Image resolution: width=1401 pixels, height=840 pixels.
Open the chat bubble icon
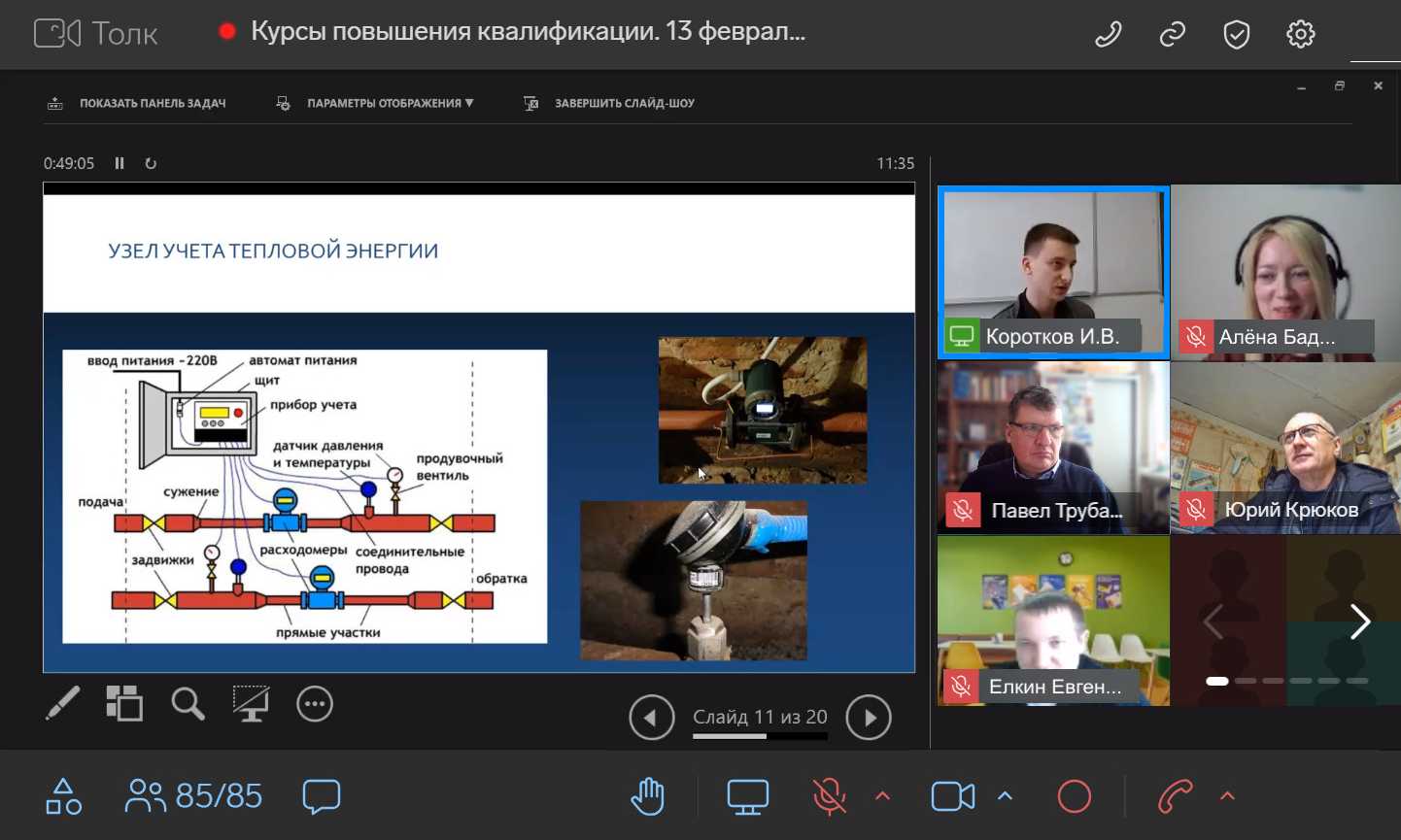point(321,796)
